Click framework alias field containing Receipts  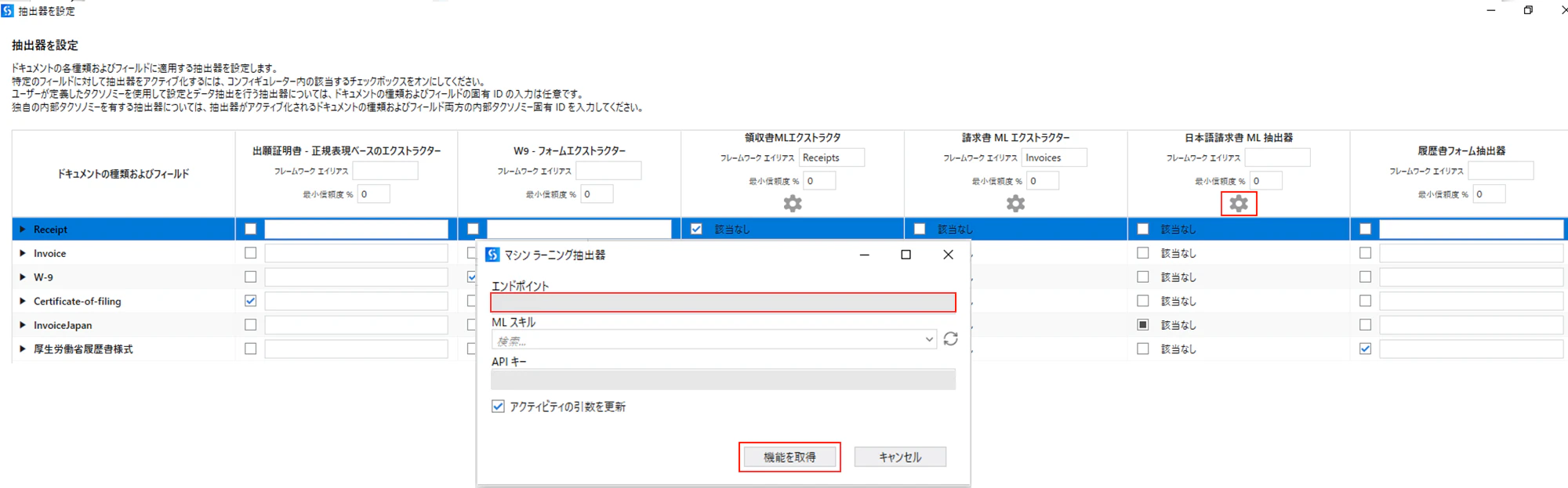tap(832, 157)
